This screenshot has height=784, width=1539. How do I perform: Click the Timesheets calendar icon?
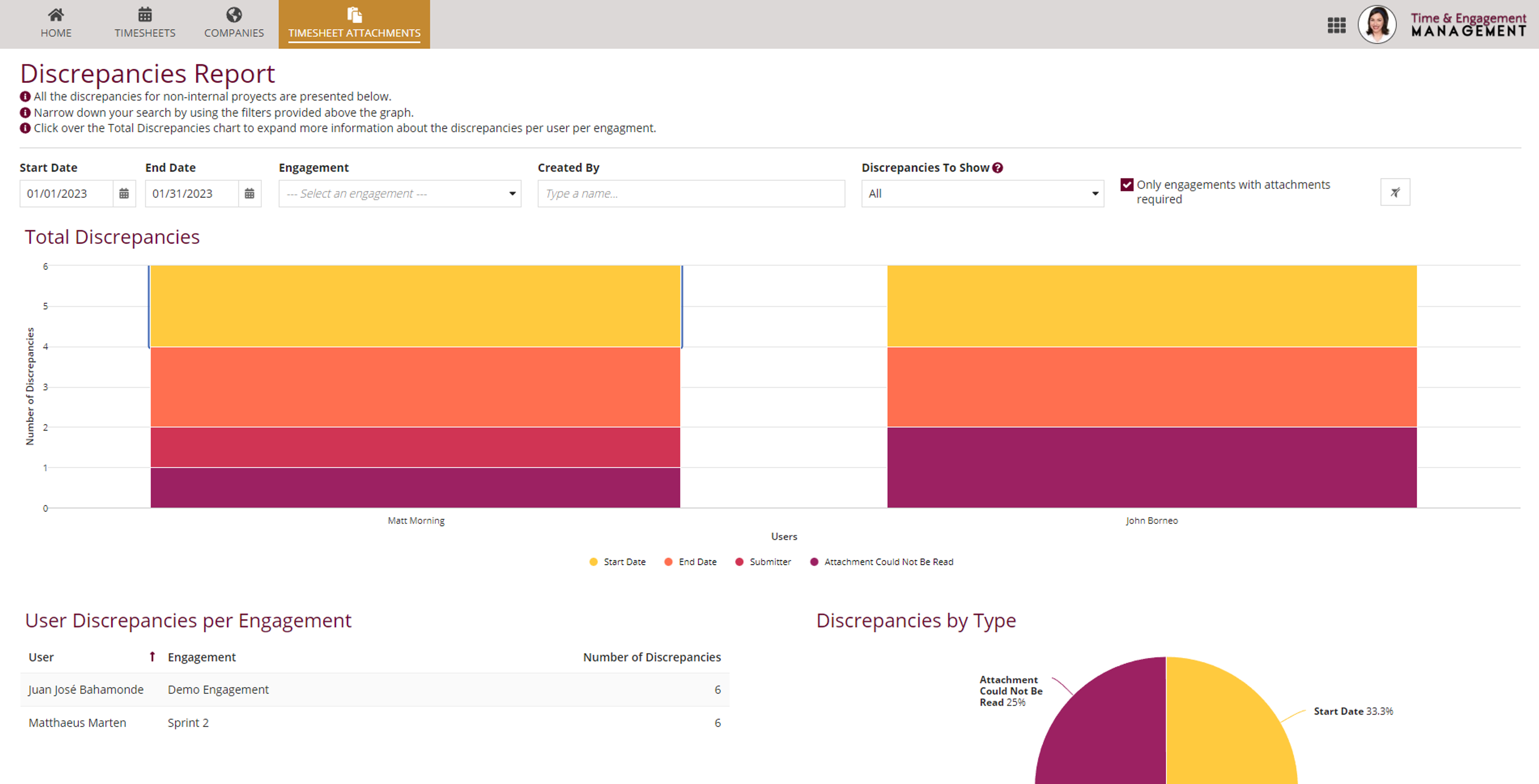click(145, 14)
